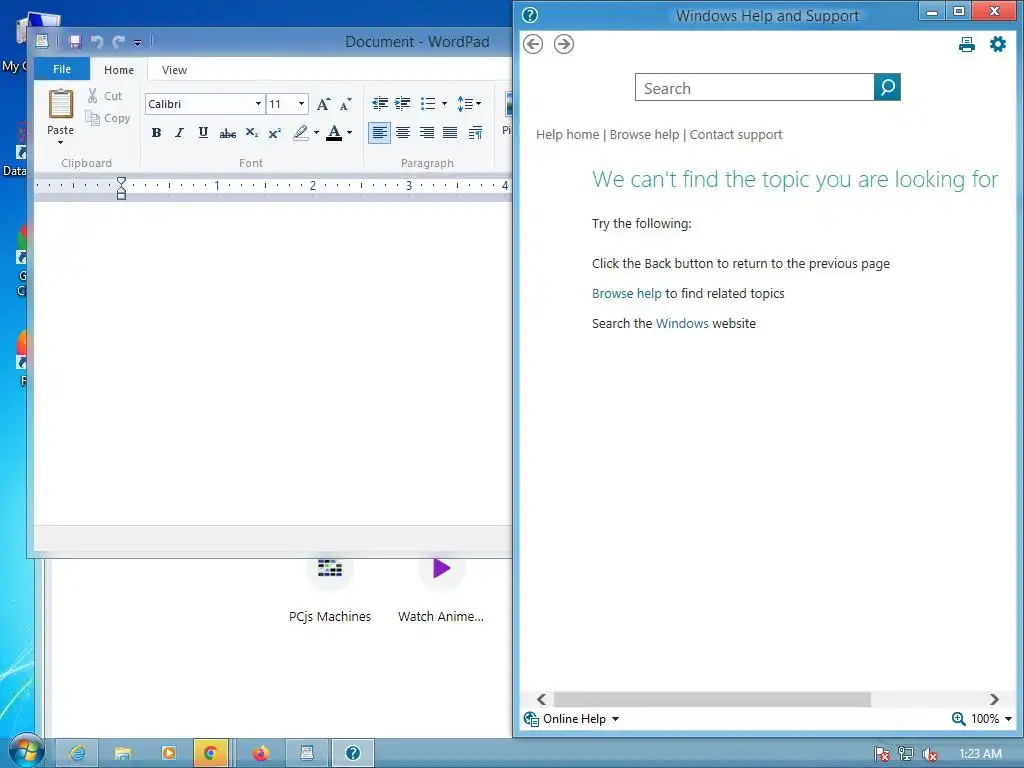Click the Back arrow in Help and Support
Screen dimensions: 1024x768
[x=533, y=44]
